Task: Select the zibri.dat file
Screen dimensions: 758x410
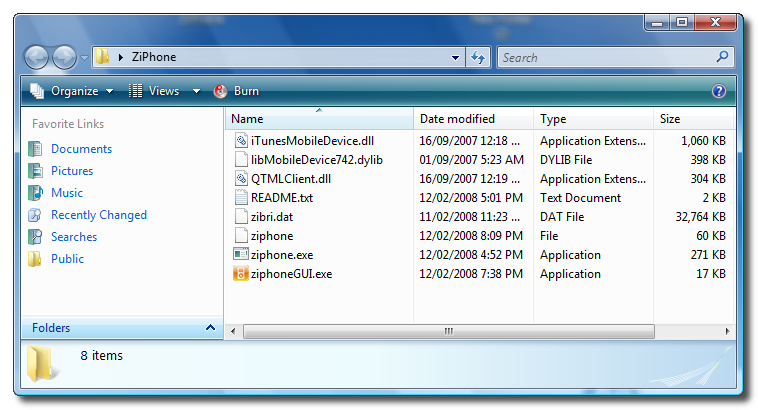Action: point(272,217)
